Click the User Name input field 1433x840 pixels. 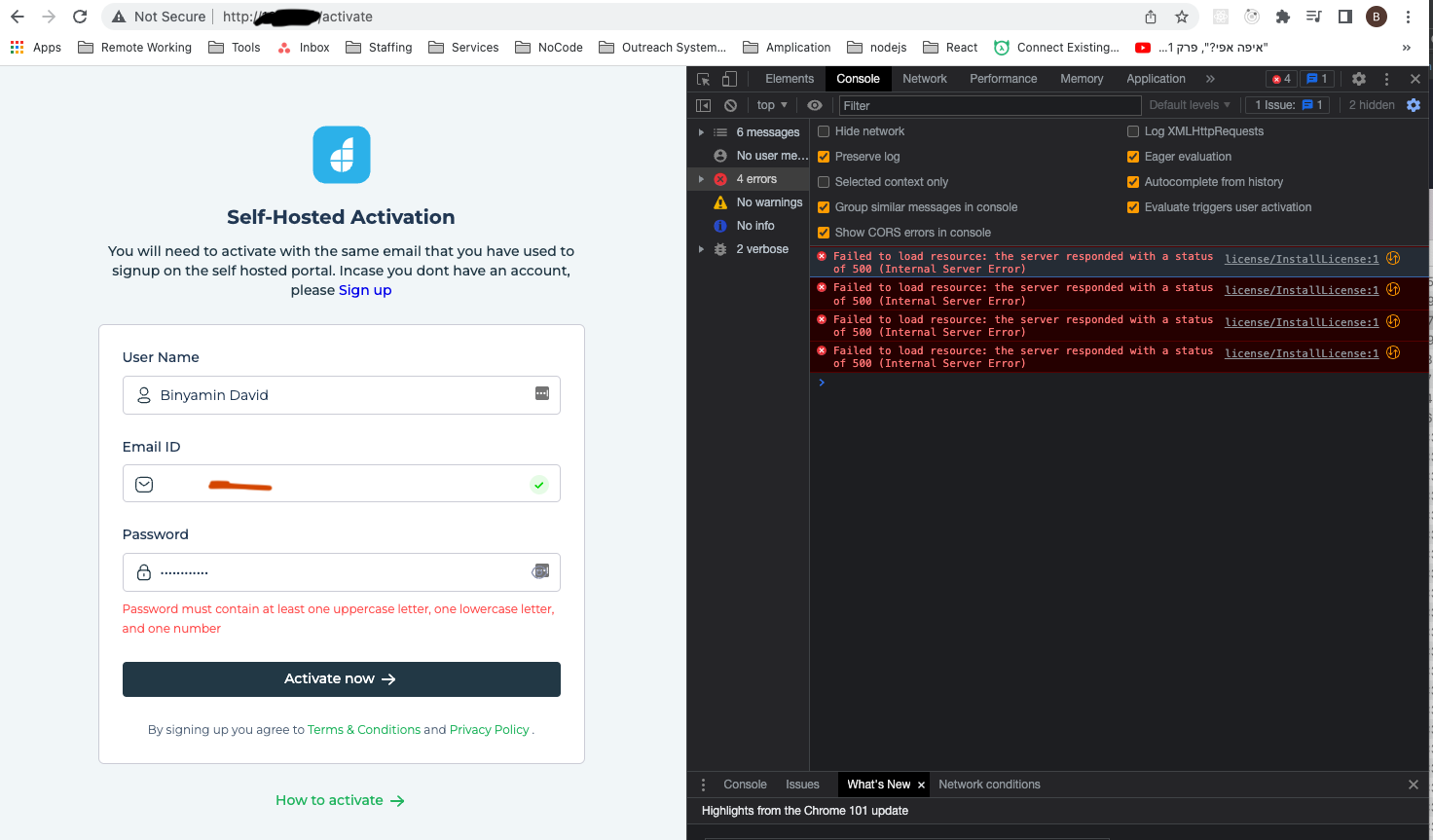pyautogui.click(x=342, y=395)
